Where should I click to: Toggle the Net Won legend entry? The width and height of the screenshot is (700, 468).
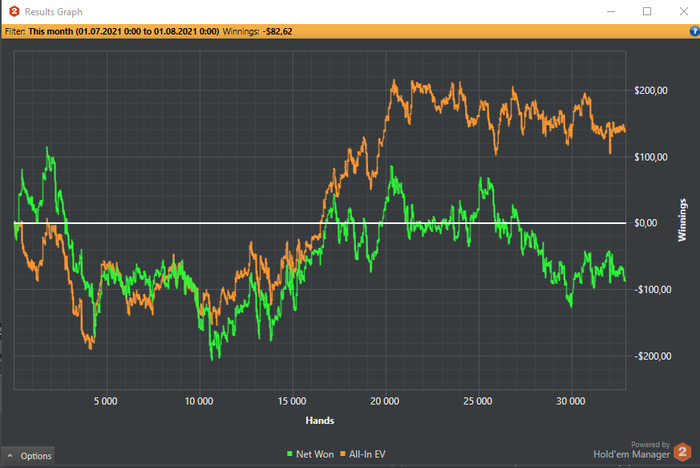click(x=310, y=454)
